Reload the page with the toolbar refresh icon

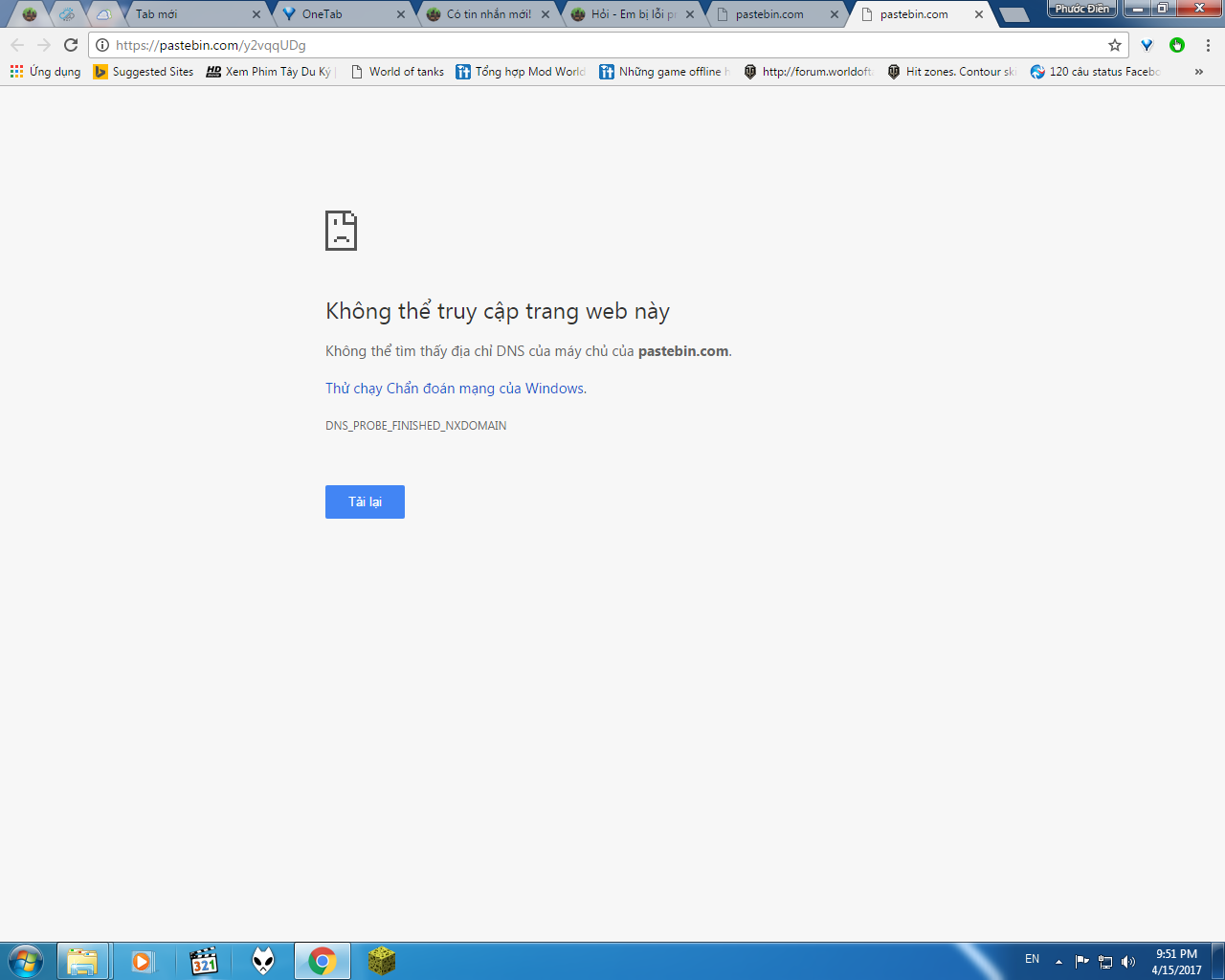click(x=71, y=45)
